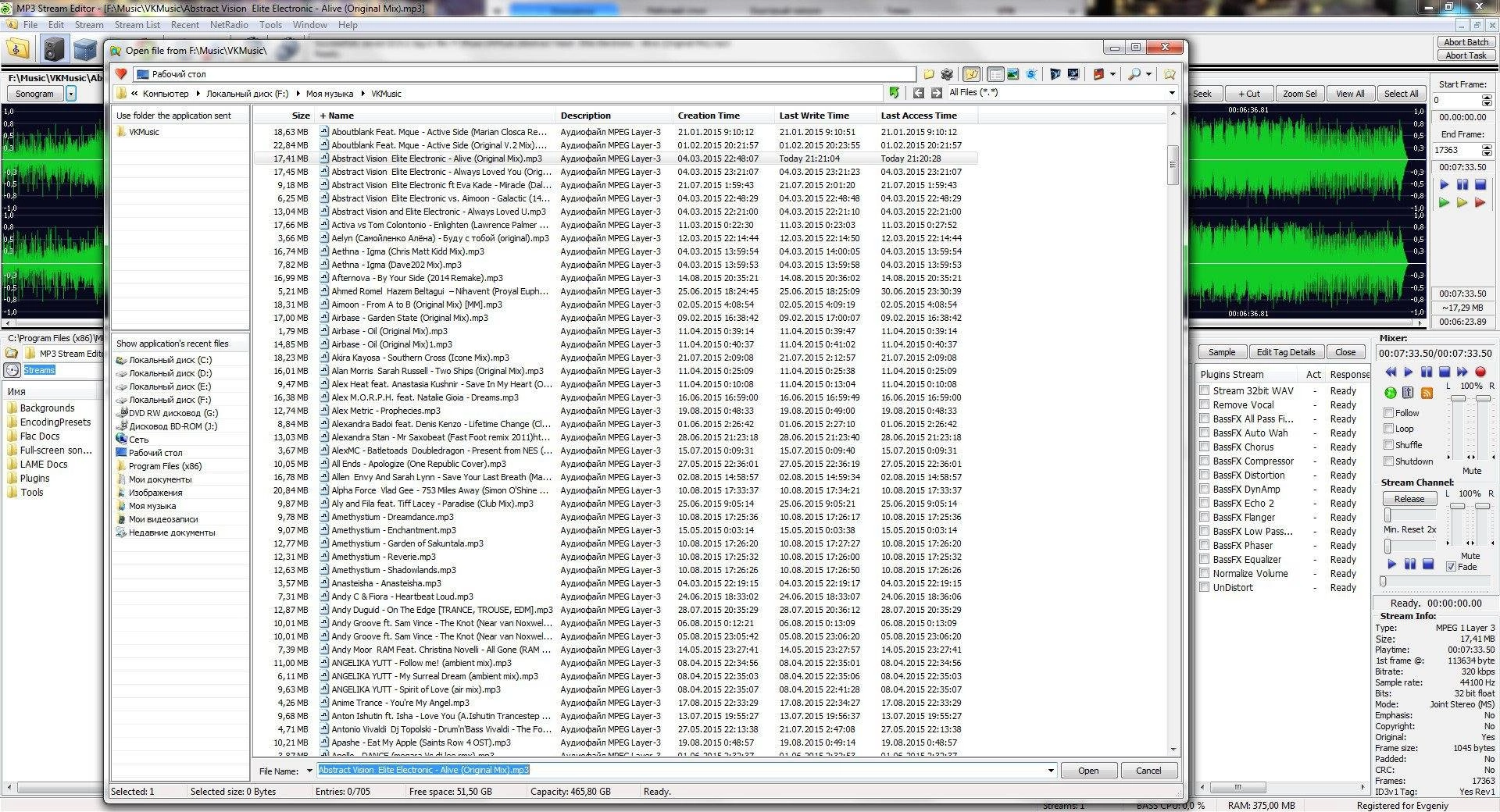Screen dimensions: 1500x812
Task: Click the Abort Batch button
Action: [1466, 42]
